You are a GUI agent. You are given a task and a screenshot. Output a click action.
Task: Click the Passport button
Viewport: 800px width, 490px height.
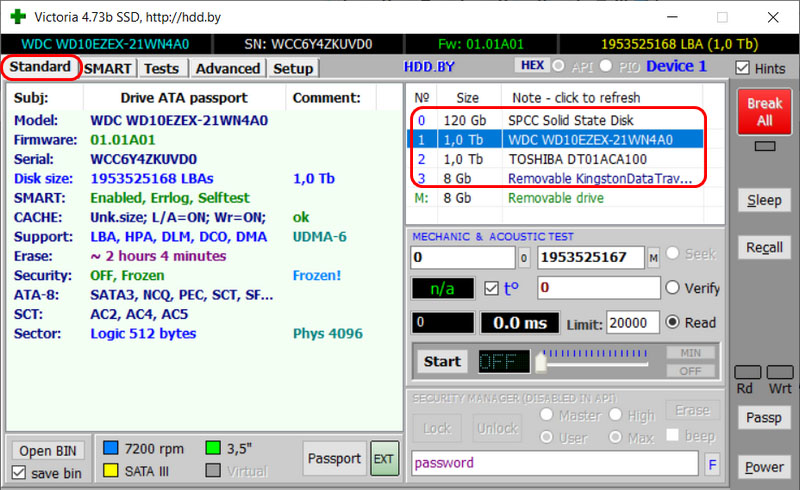335,459
